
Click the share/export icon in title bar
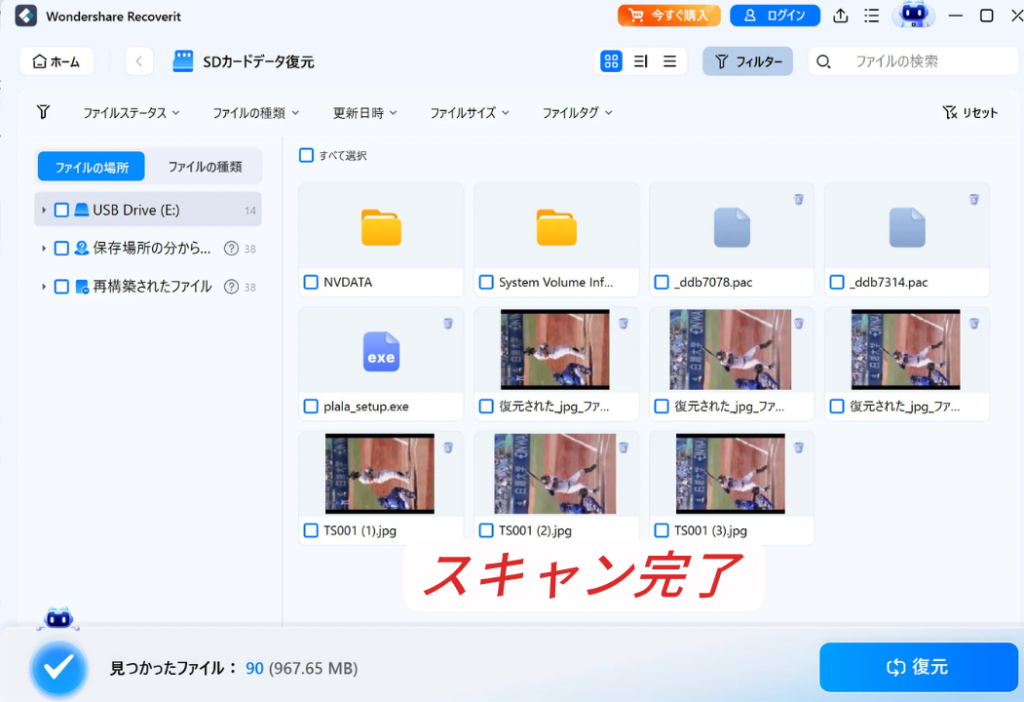(841, 16)
